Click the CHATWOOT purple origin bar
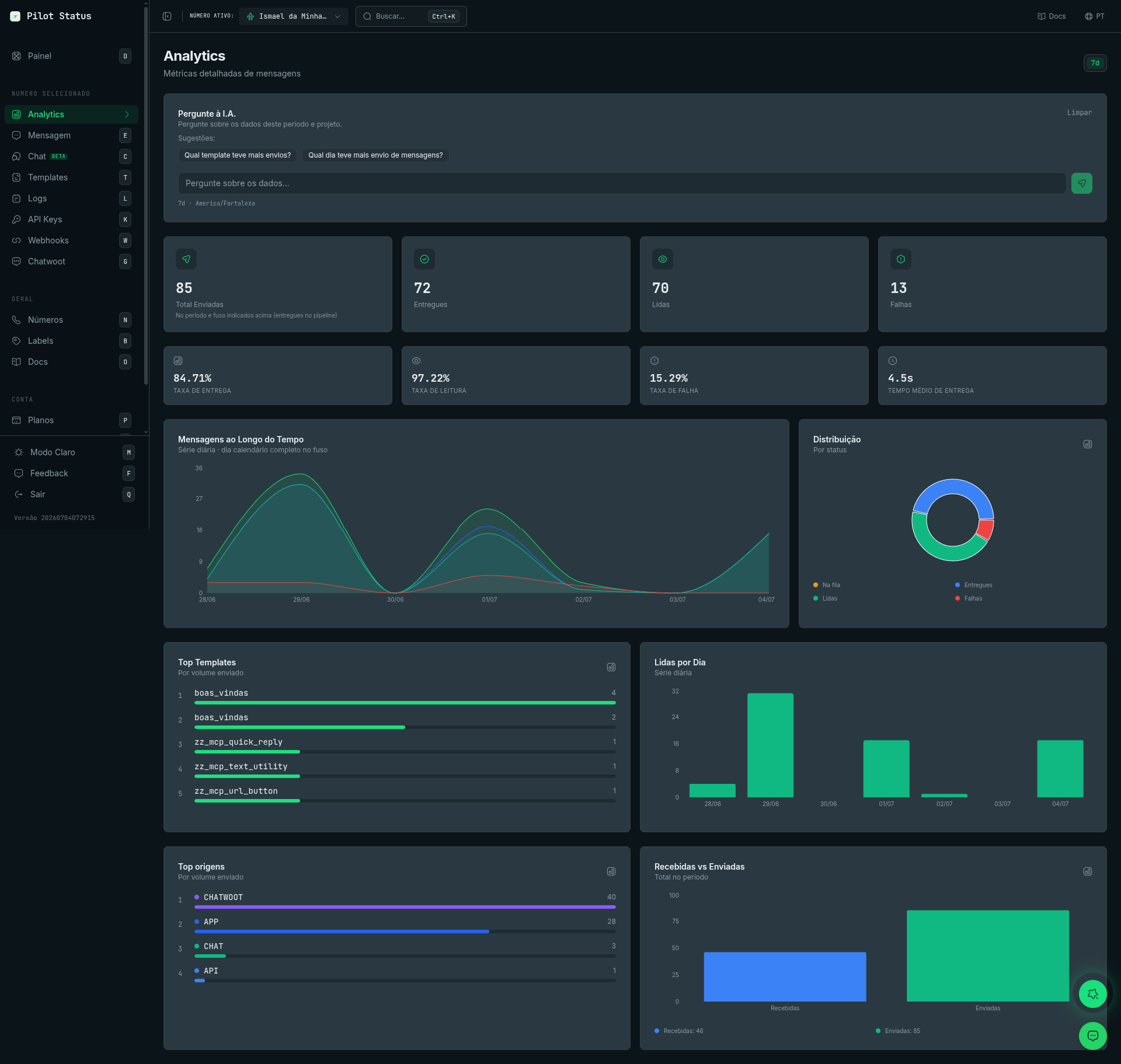 405,907
